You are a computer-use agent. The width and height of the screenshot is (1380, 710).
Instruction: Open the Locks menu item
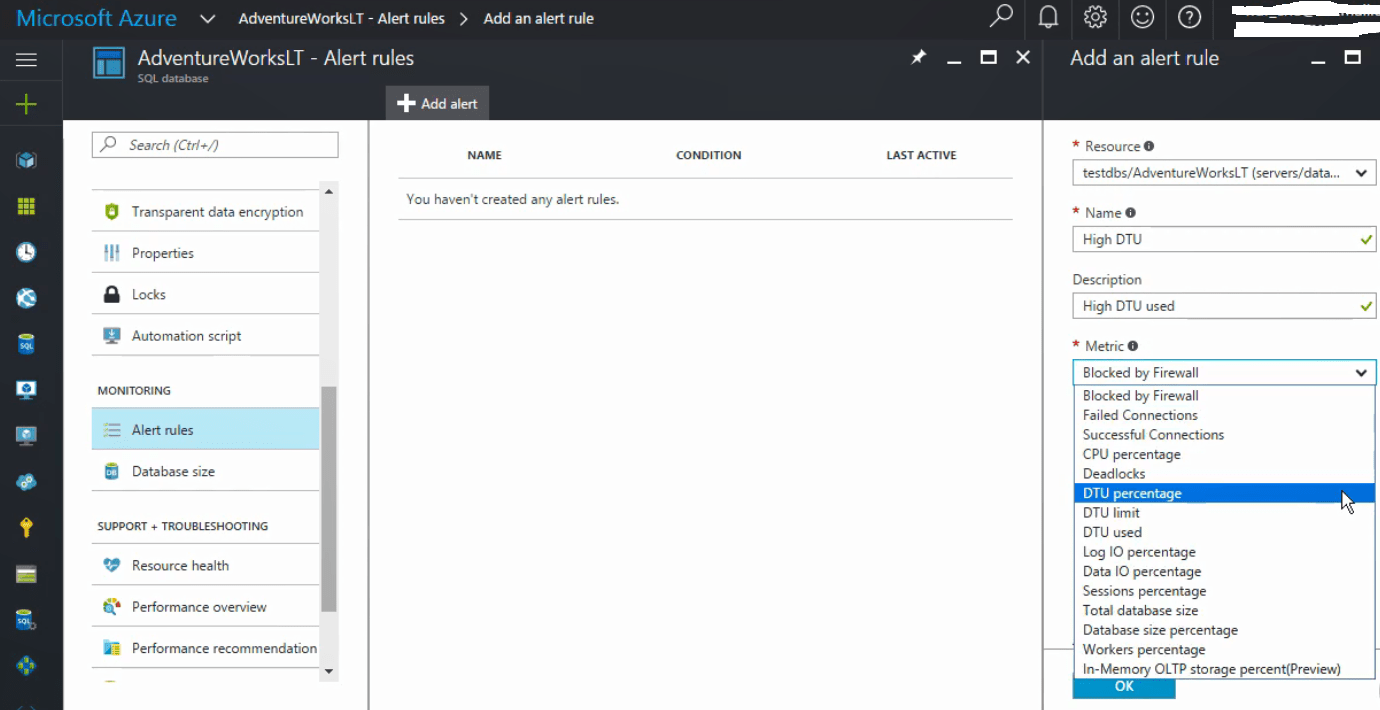[206, 294]
